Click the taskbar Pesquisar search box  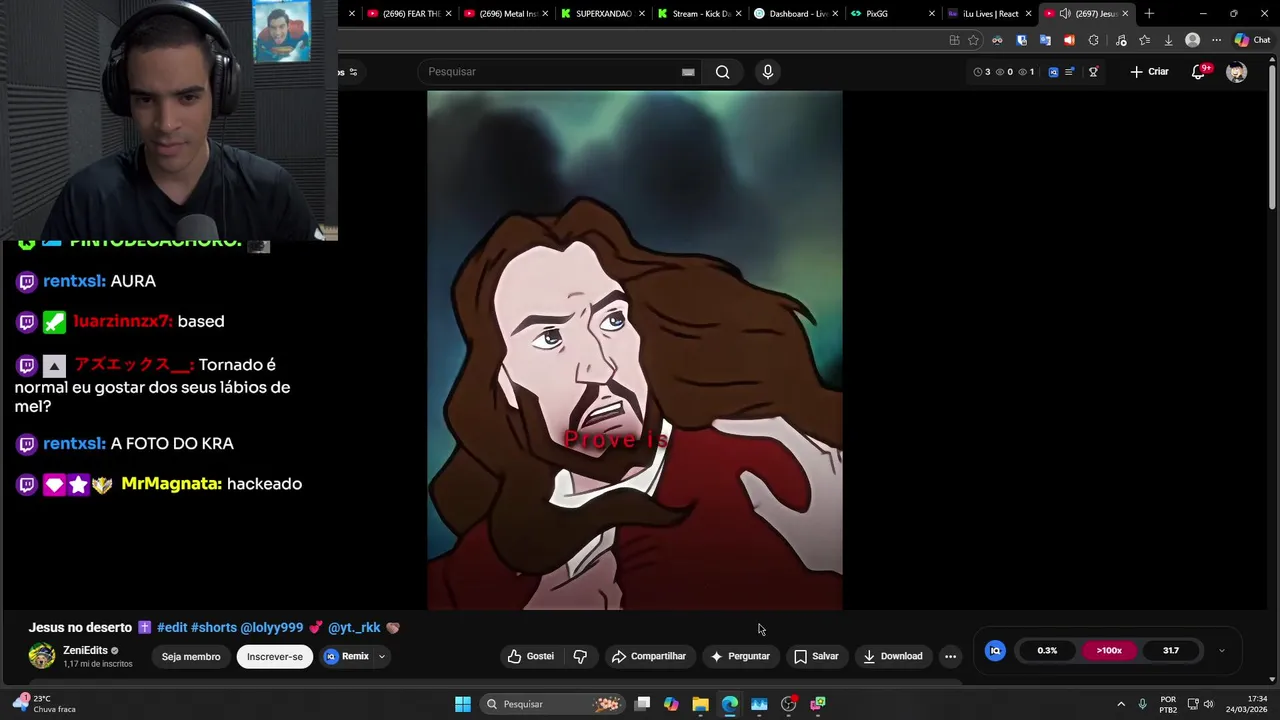tap(552, 704)
